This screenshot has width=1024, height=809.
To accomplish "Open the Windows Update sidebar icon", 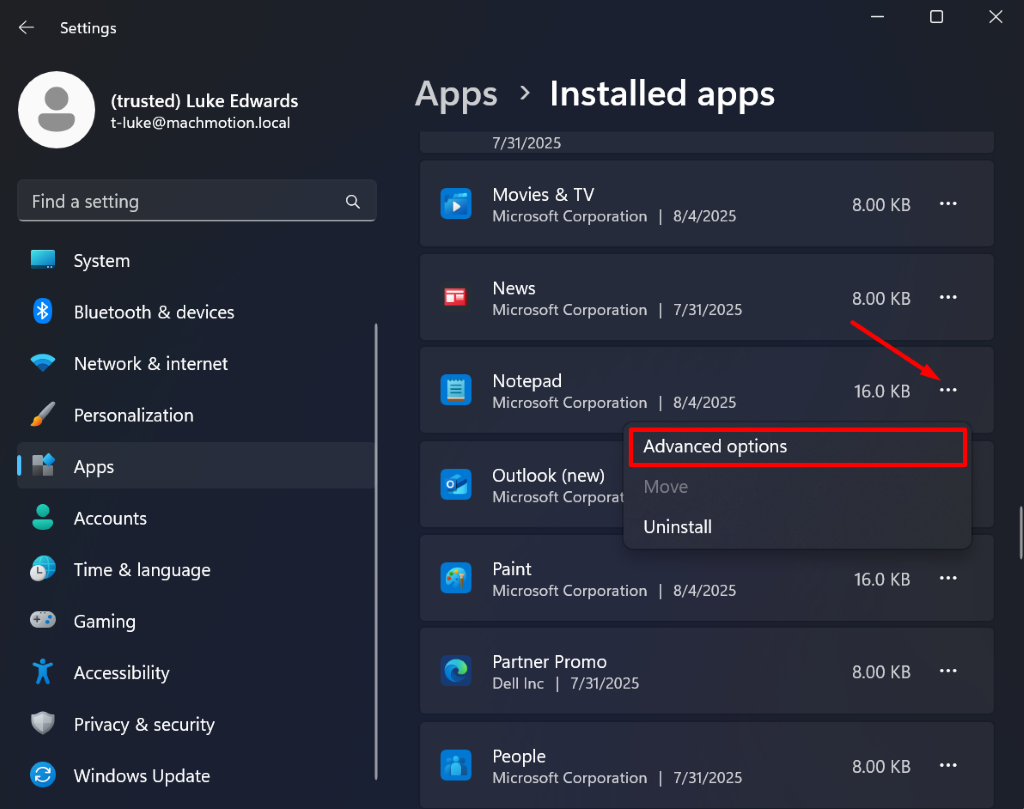I will [x=42, y=775].
